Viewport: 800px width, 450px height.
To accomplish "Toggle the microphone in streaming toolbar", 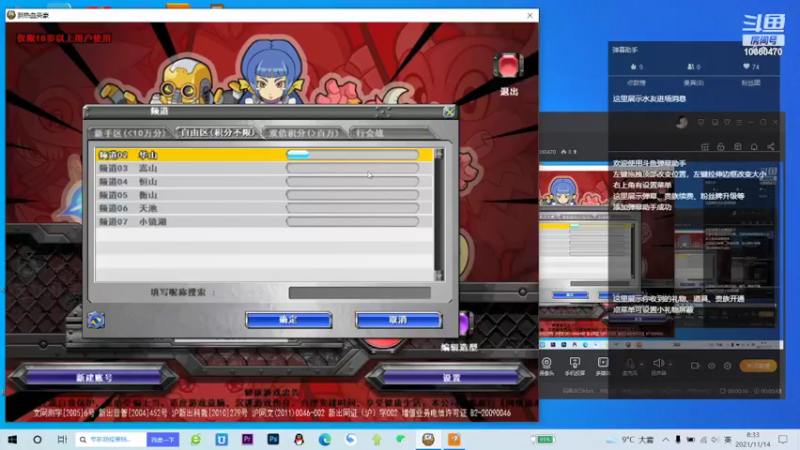I will (x=630, y=363).
